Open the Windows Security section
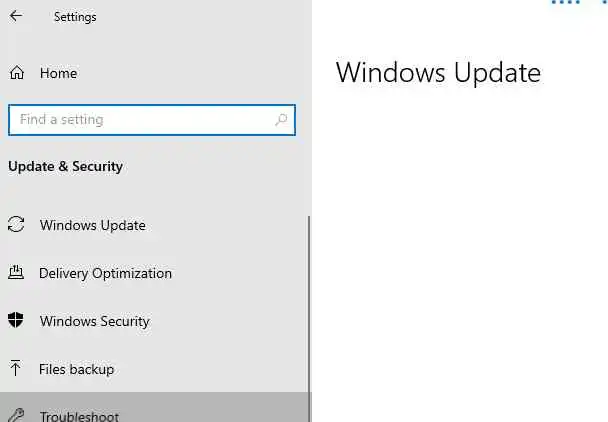Viewport: 608px width, 422px height. point(94,321)
